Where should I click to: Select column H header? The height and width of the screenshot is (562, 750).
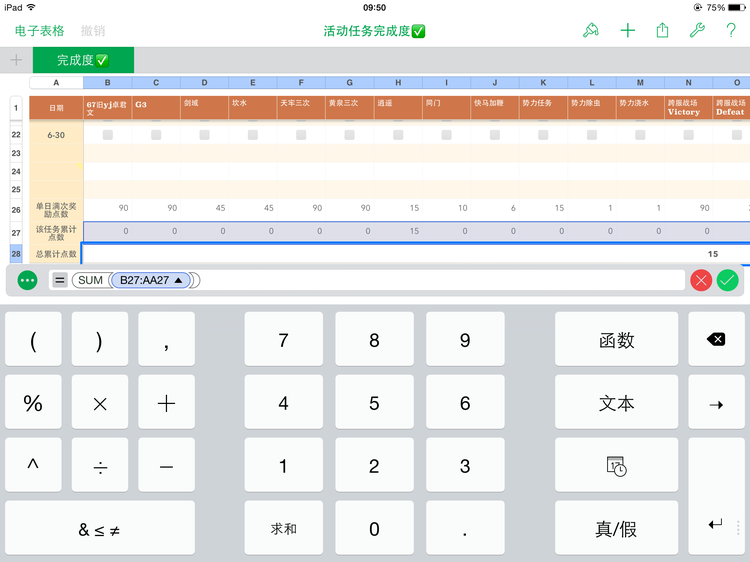coord(398,83)
